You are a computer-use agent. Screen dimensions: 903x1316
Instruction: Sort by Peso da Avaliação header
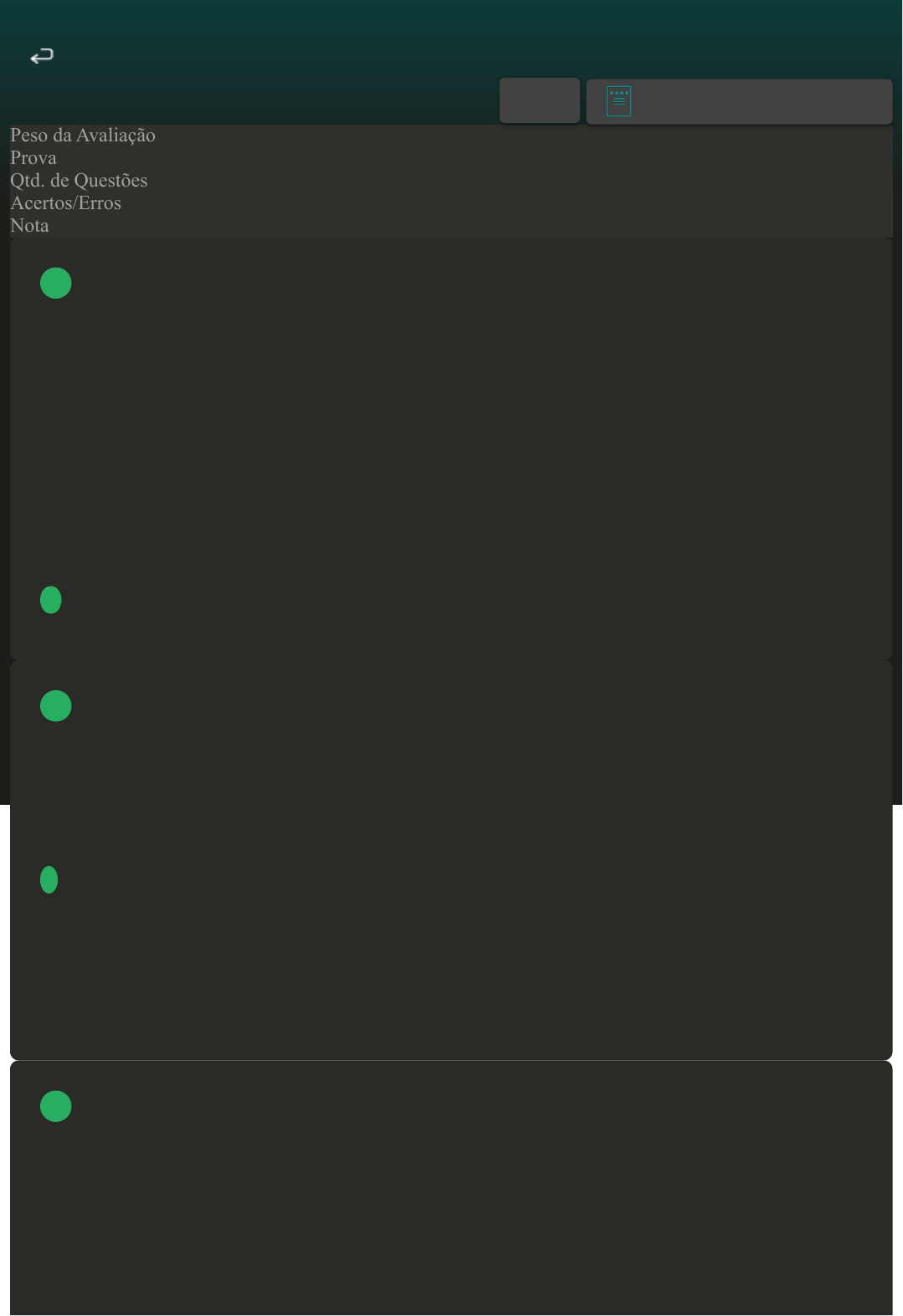coord(83,136)
